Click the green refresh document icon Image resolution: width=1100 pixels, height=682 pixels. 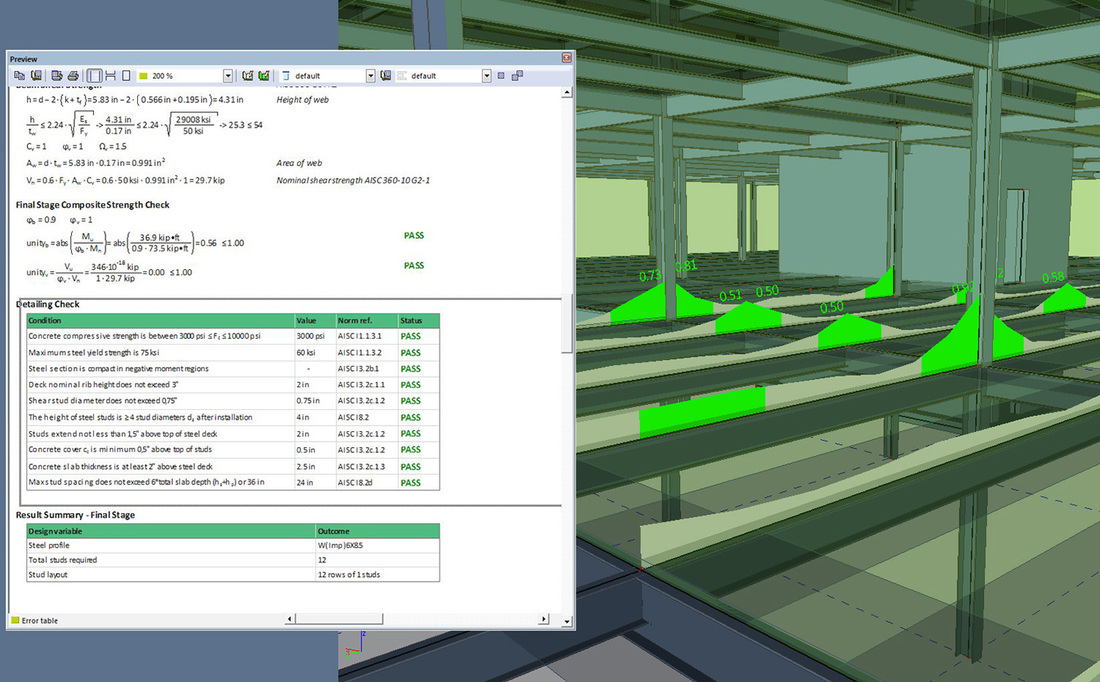tap(264, 76)
